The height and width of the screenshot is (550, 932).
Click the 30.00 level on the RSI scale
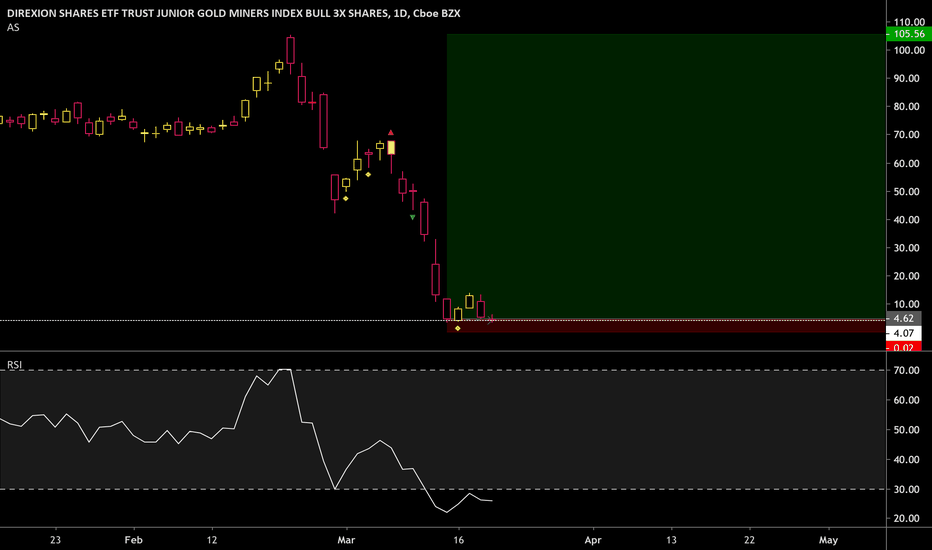[906, 489]
